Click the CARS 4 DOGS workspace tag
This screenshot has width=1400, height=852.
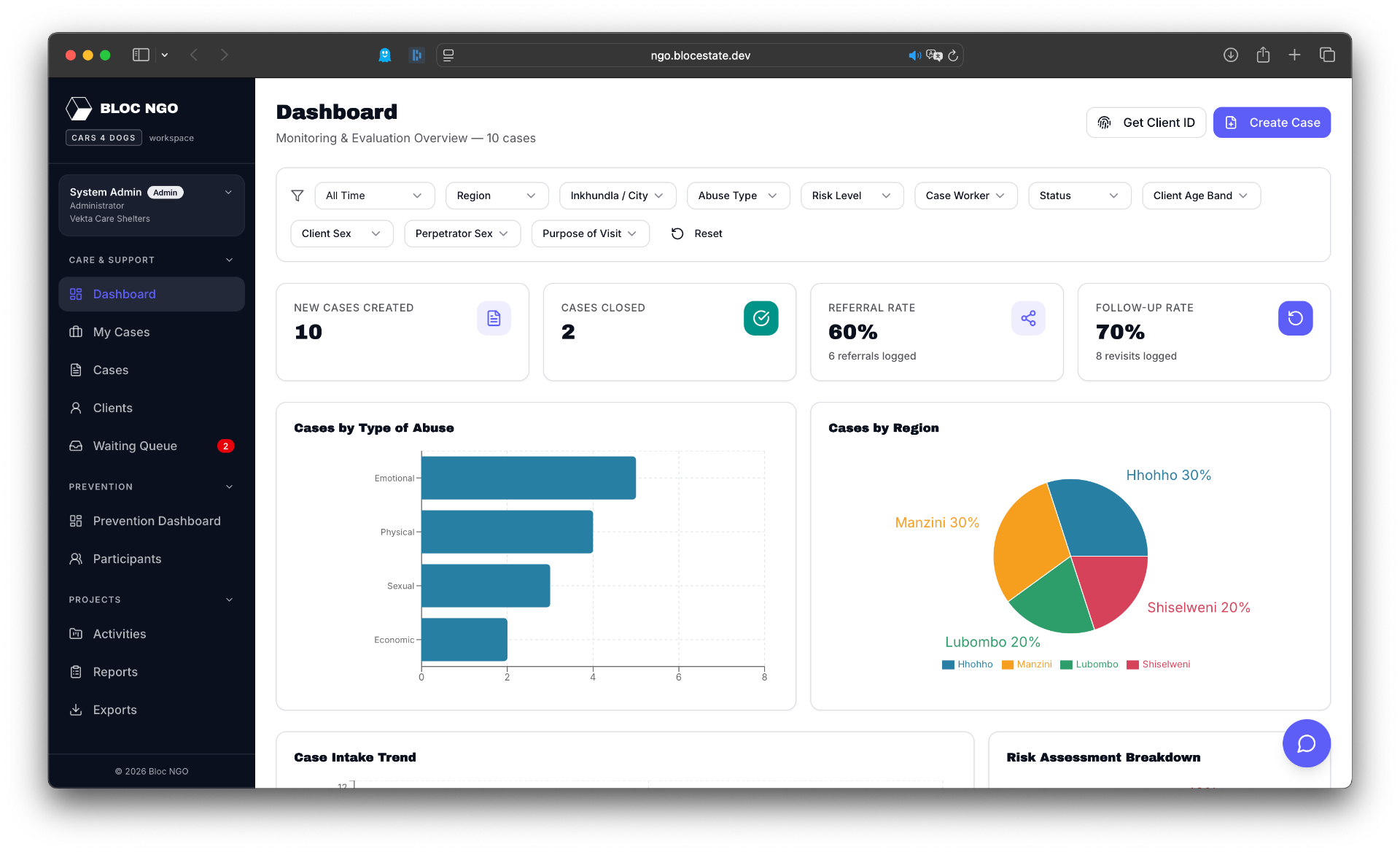[x=104, y=138]
